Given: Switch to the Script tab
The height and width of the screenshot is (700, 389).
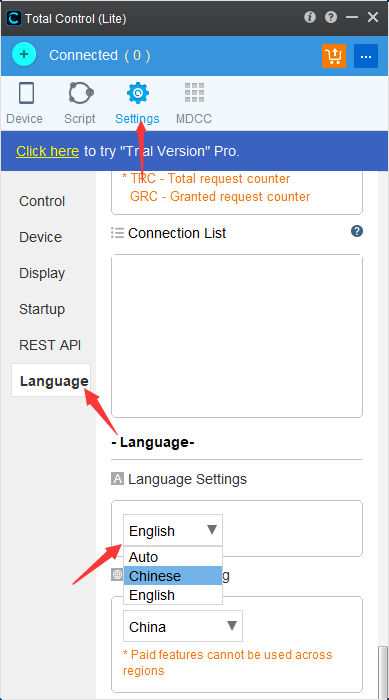Looking at the screenshot, I should (80, 103).
